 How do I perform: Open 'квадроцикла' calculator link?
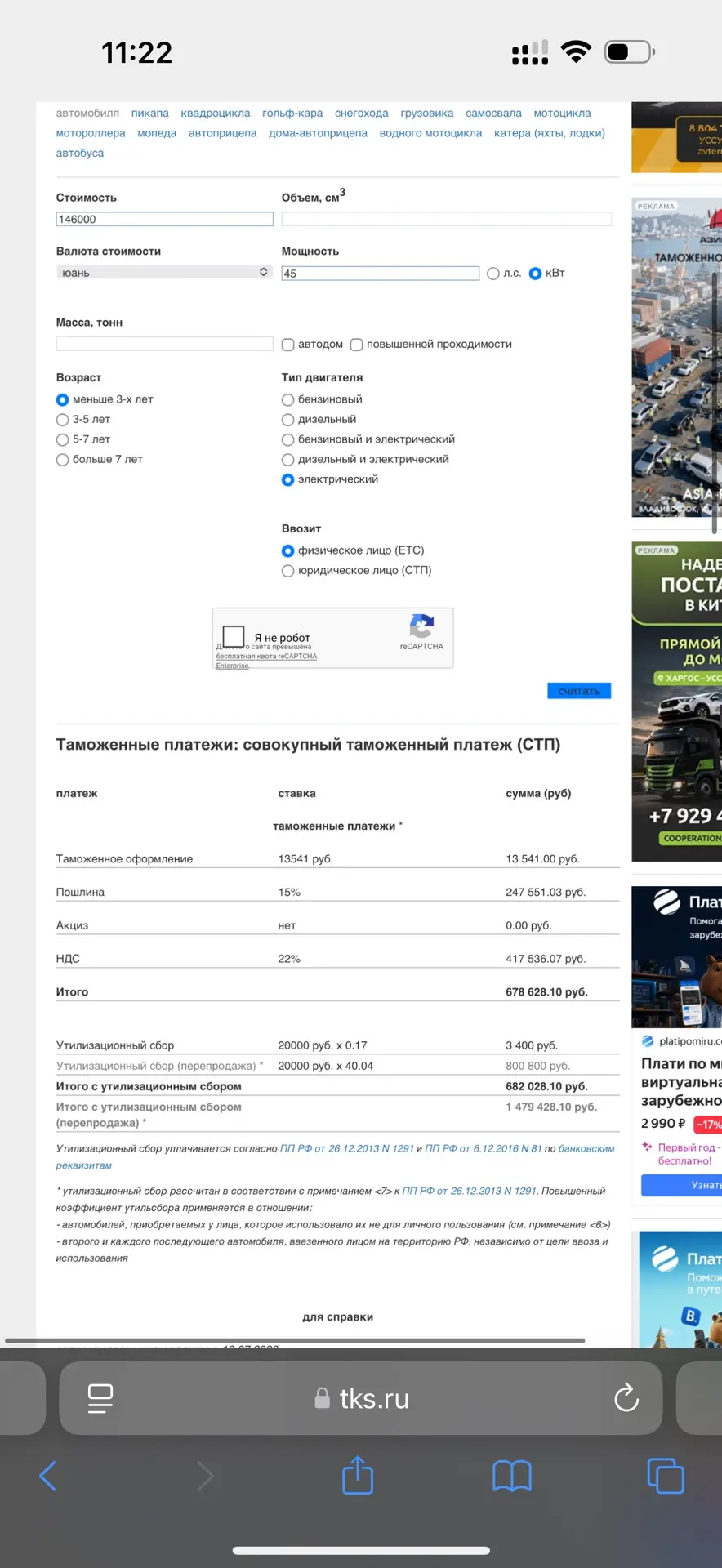[216, 113]
